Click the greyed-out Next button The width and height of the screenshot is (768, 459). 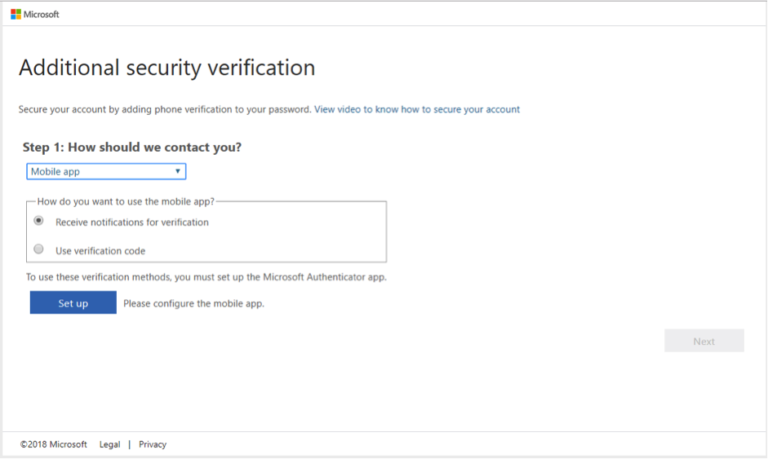(x=704, y=341)
